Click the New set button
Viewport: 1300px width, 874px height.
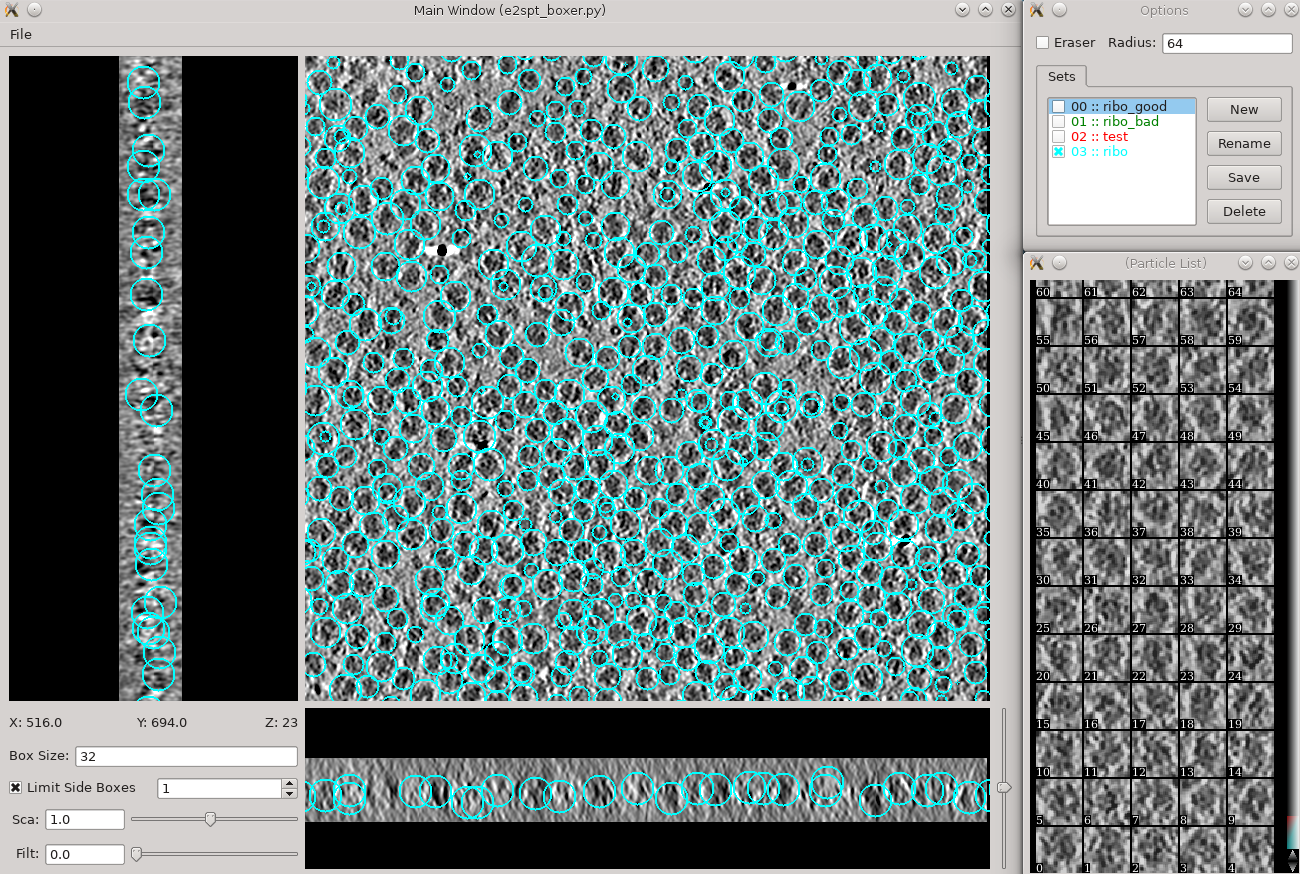click(x=1243, y=110)
